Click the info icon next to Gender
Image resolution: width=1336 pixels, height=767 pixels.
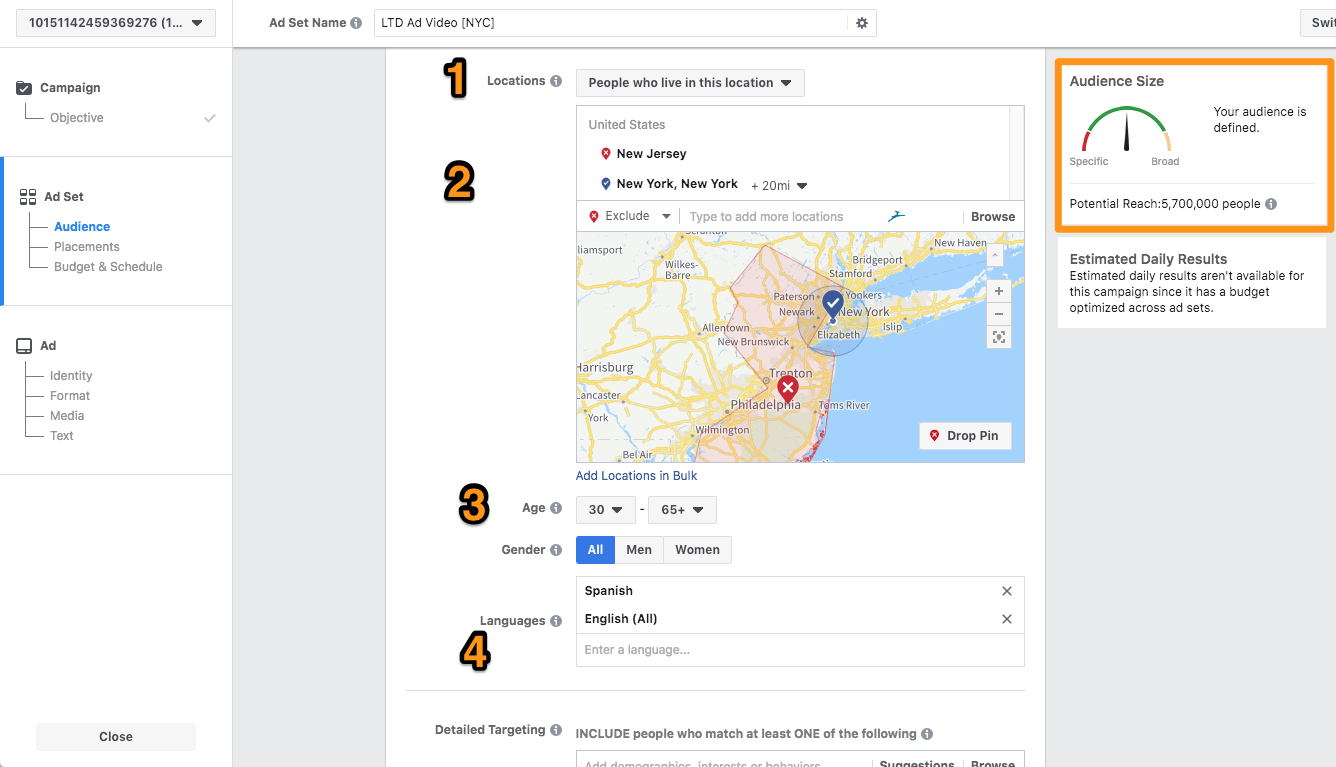pos(556,550)
